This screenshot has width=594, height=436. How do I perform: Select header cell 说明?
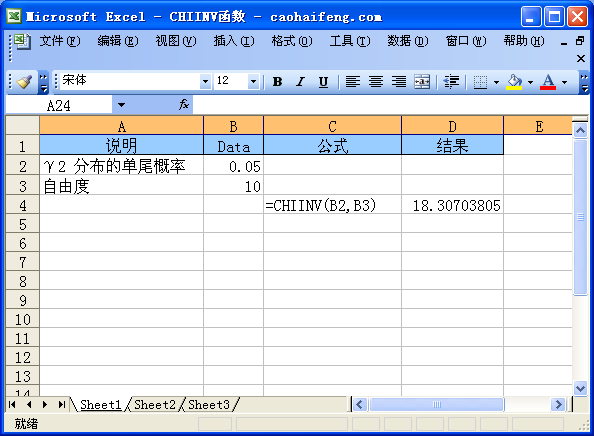pos(122,145)
